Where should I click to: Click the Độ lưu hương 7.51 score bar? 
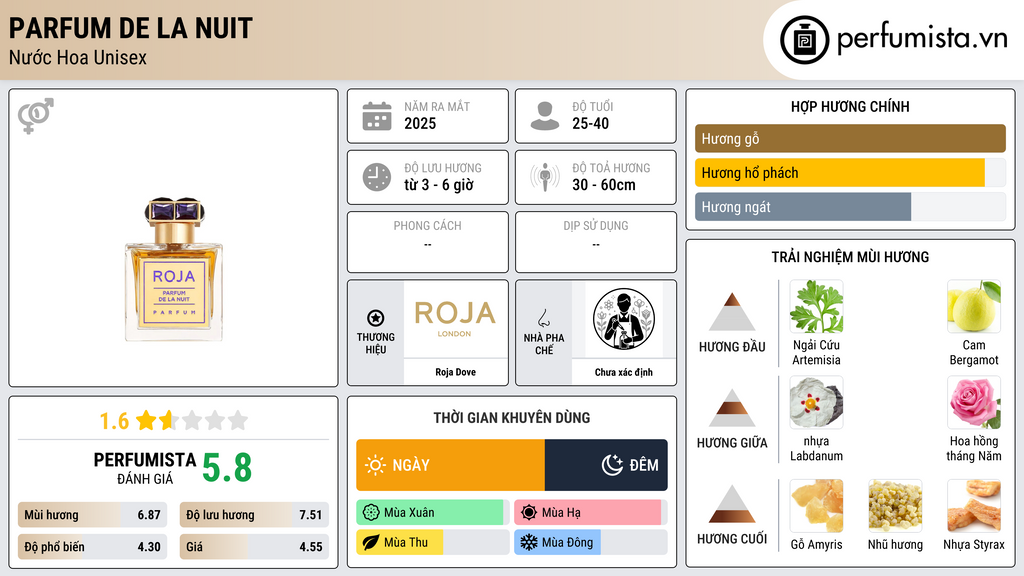(254, 515)
